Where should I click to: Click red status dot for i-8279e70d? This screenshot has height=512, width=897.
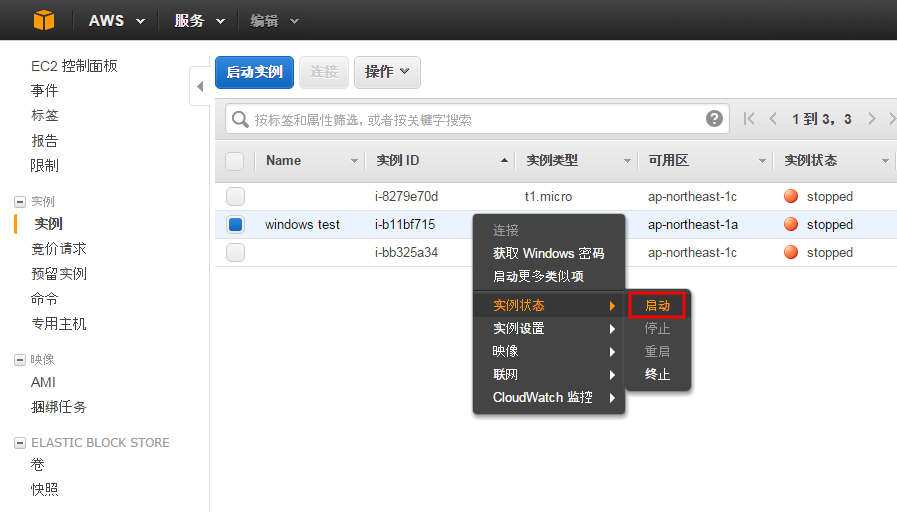pyautogui.click(x=791, y=196)
